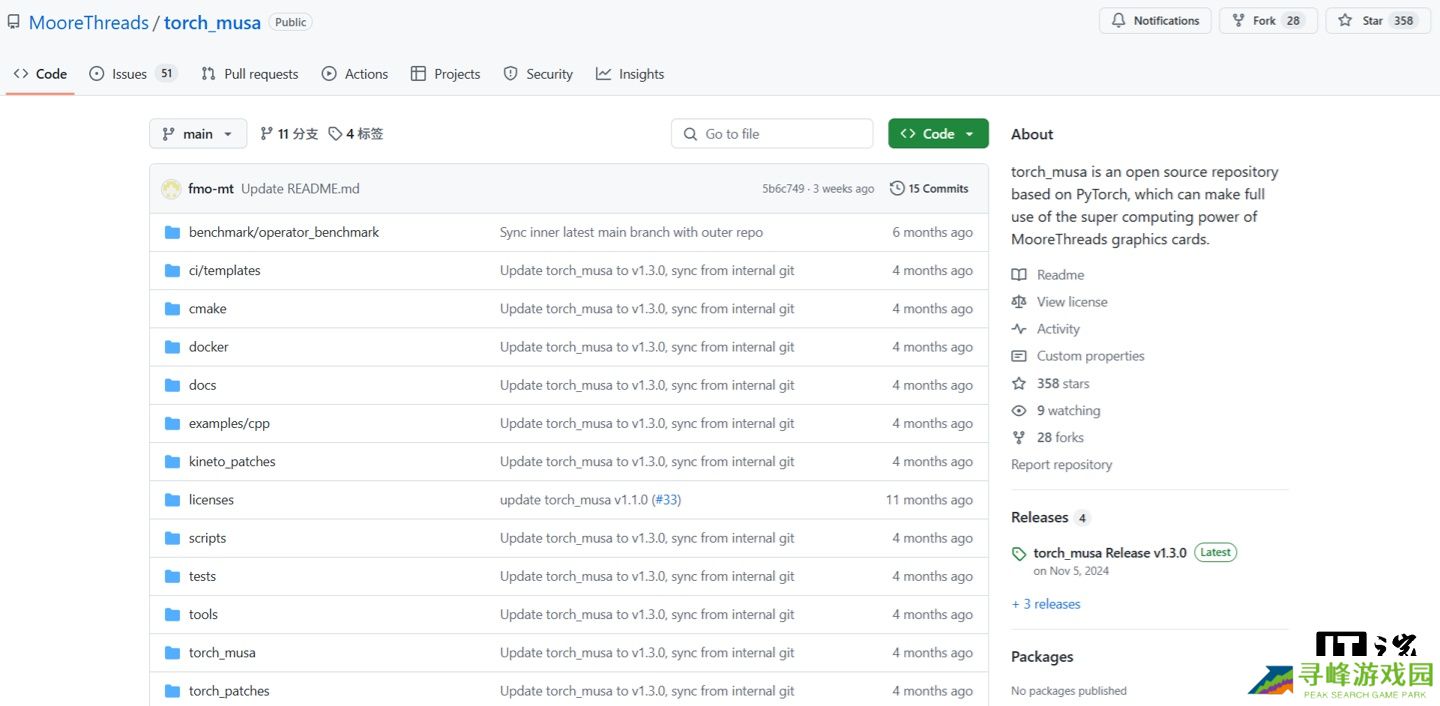The image size is (1440, 706).
Task: Click in the Go to file field
Action: pyautogui.click(x=780, y=134)
